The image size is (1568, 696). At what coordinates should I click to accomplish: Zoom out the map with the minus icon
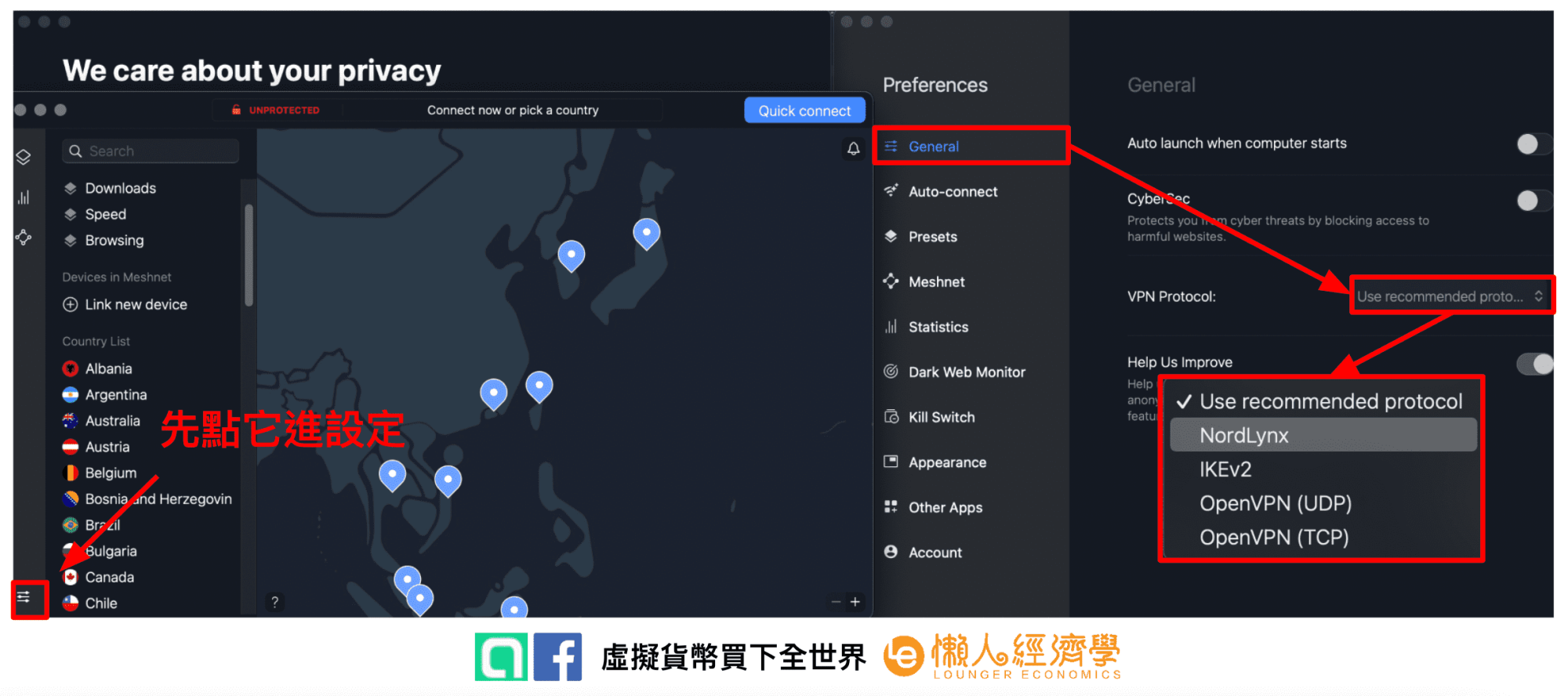tap(836, 602)
